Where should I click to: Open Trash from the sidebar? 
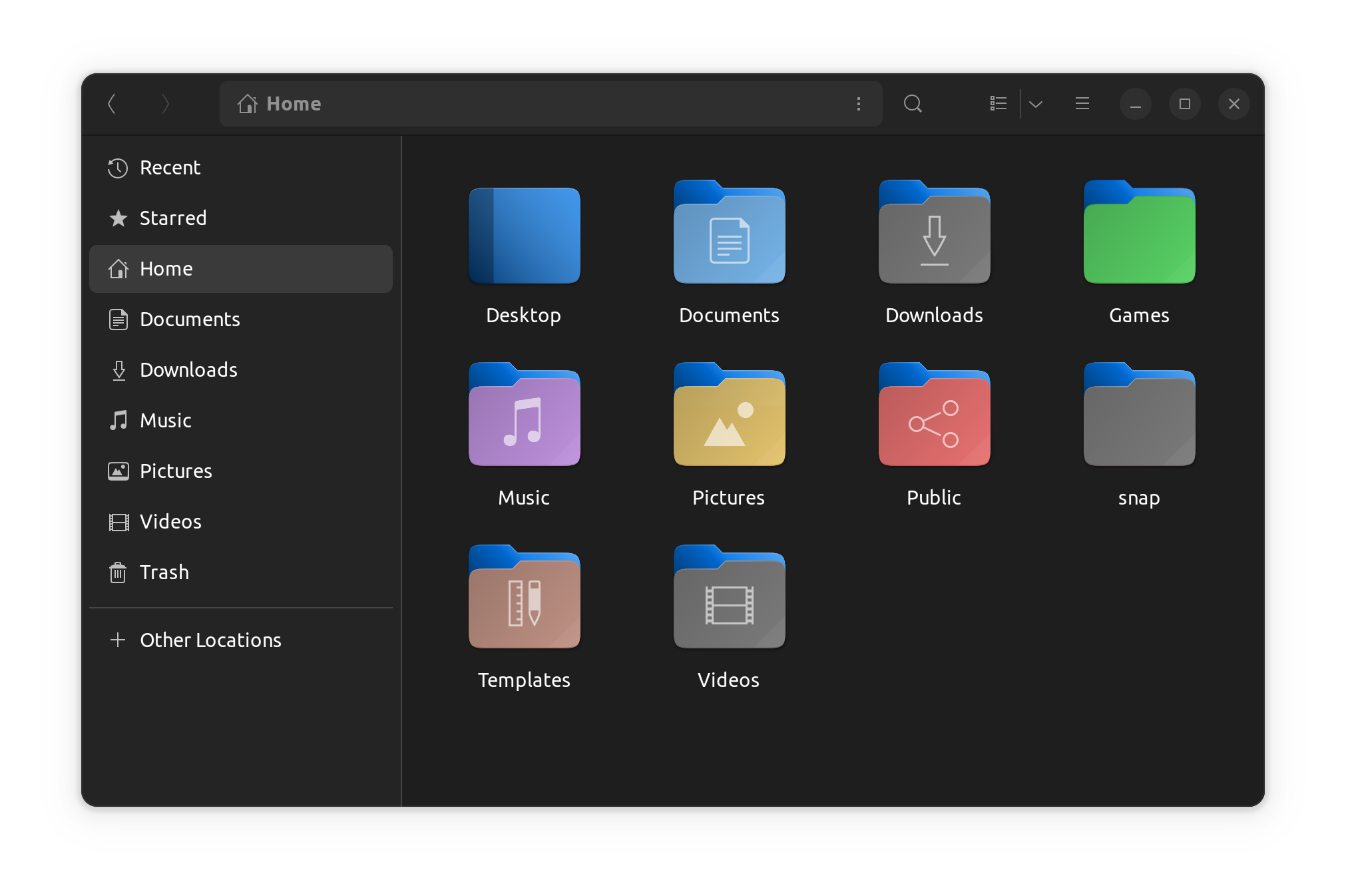coord(164,572)
